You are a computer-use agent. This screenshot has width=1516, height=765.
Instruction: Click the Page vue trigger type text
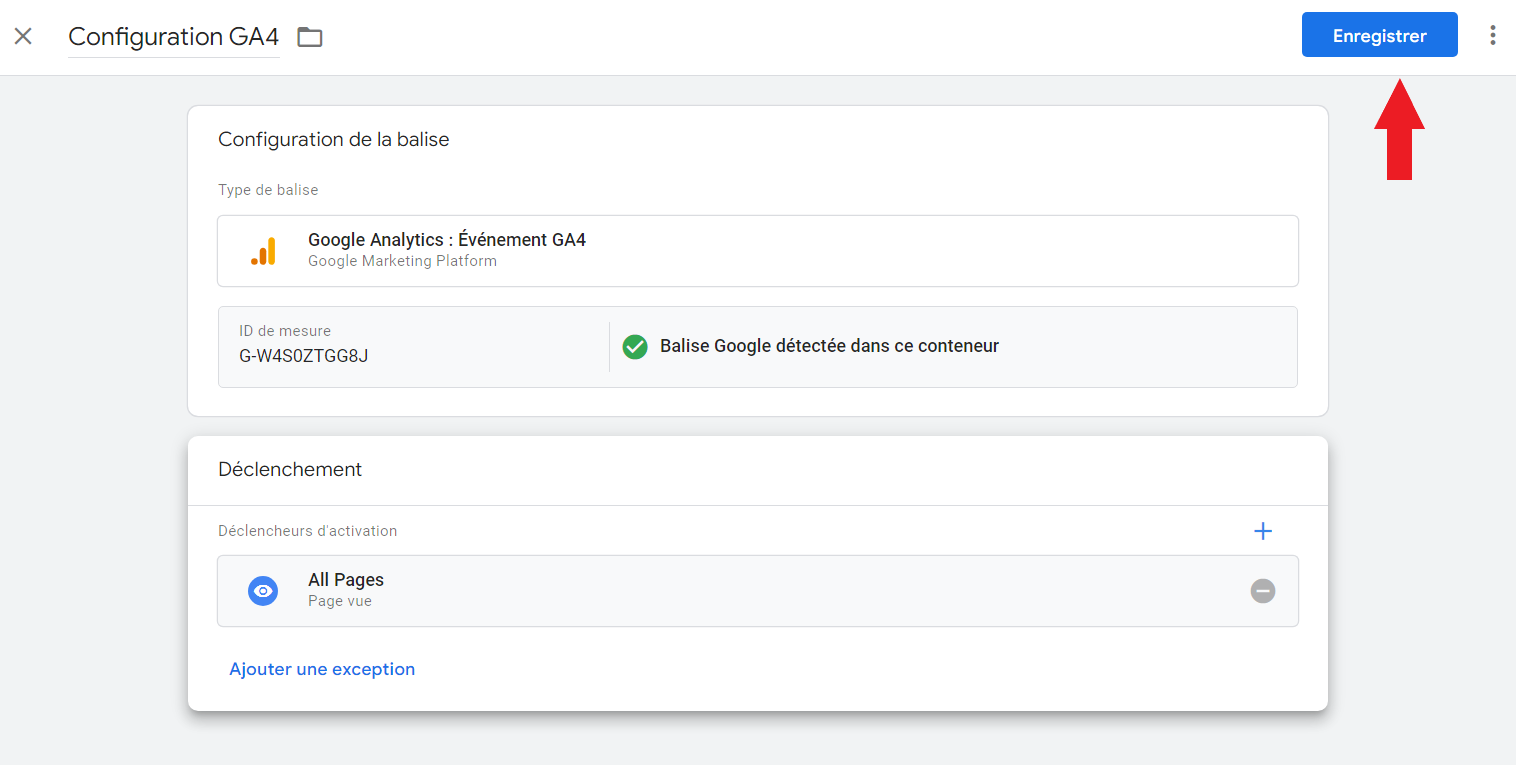tap(340, 601)
